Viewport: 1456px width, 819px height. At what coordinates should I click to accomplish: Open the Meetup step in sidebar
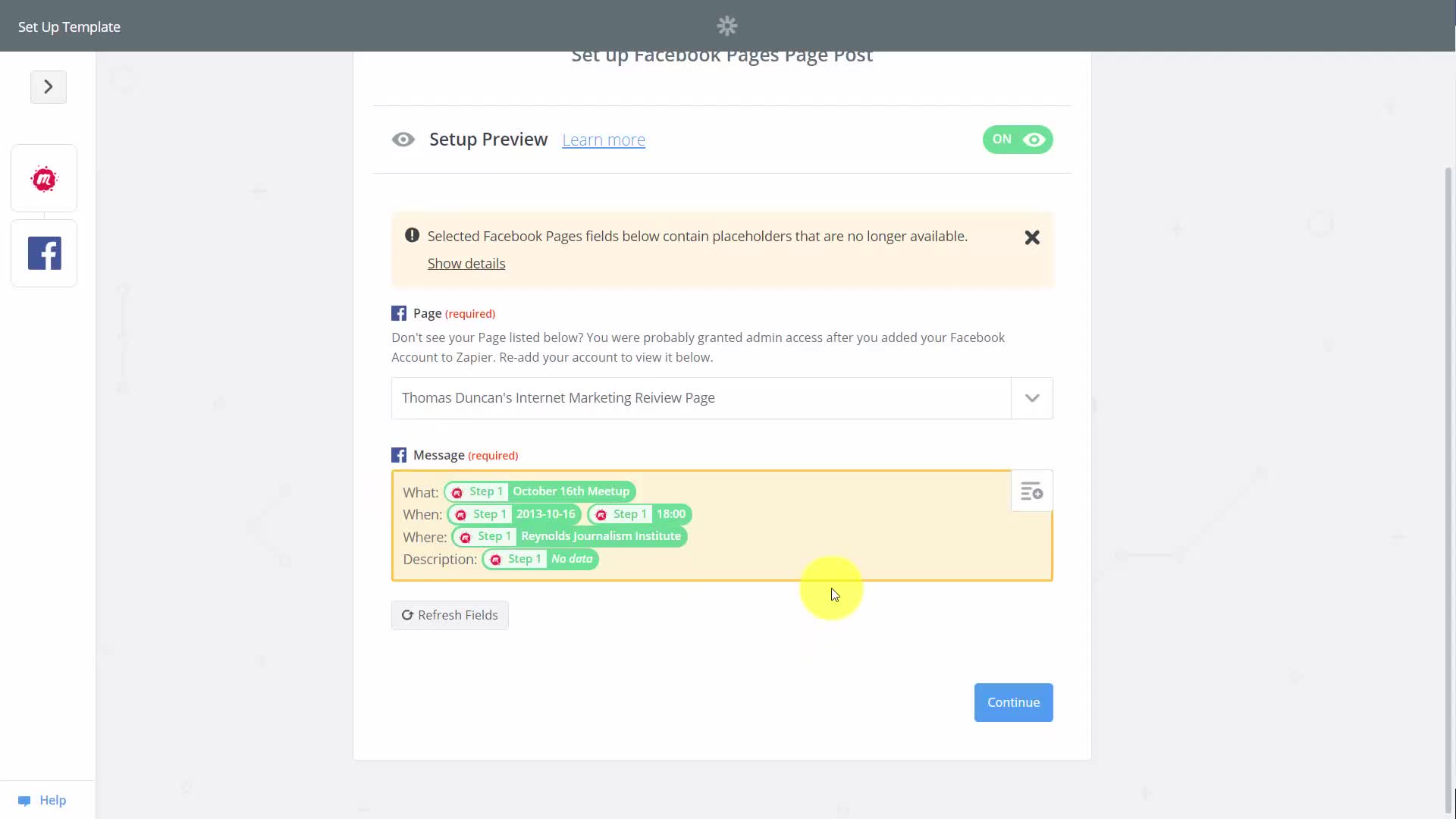[44, 179]
